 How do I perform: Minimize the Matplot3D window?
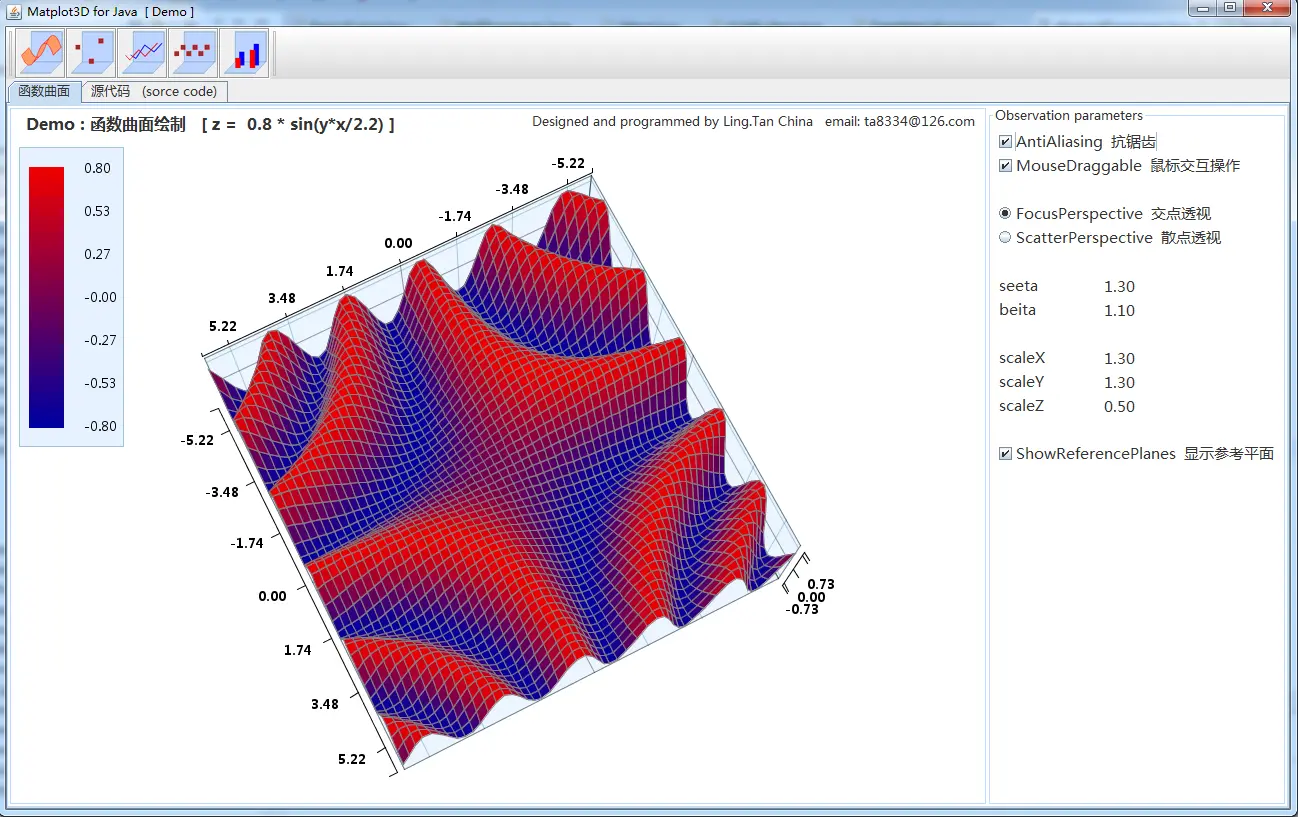click(x=1201, y=8)
